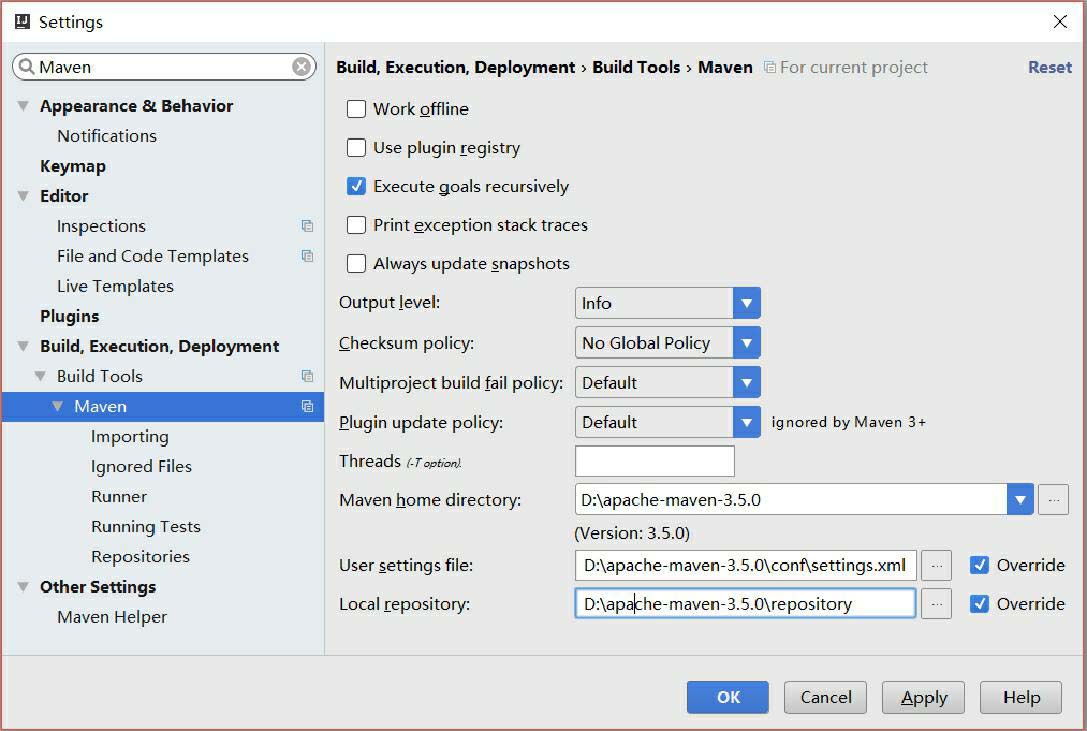This screenshot has width=1087, height=731.
Task: Select Importing under Maven settings
Action: pyautogui.click(x=129, y=436)
